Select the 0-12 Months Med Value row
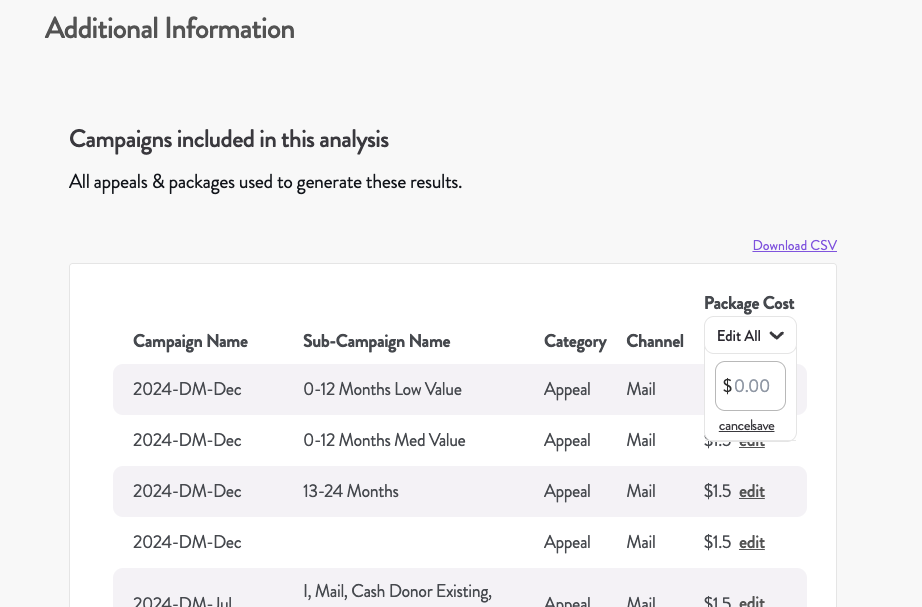Image resolution: width=922 pixels, height=607 pixels. click(x=460, y=441)
